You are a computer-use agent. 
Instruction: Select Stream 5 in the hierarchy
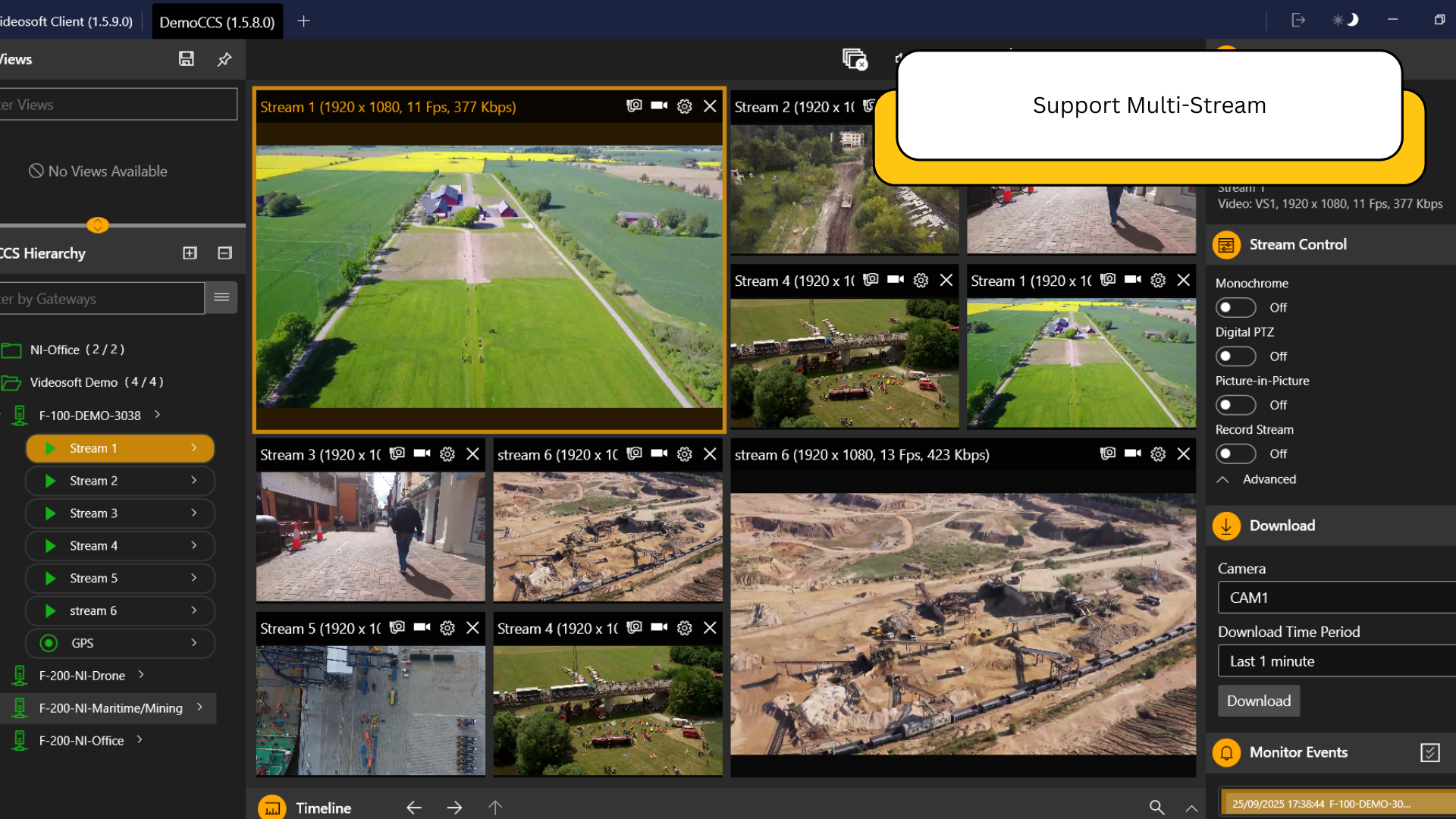tap(120, 578)
